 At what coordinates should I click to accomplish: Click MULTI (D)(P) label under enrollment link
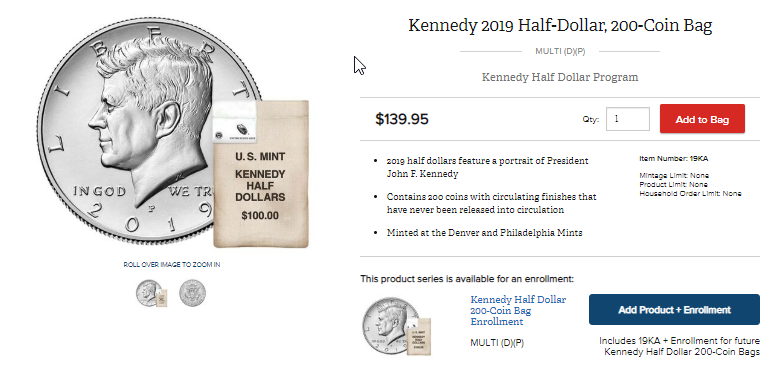click(497, 343)
